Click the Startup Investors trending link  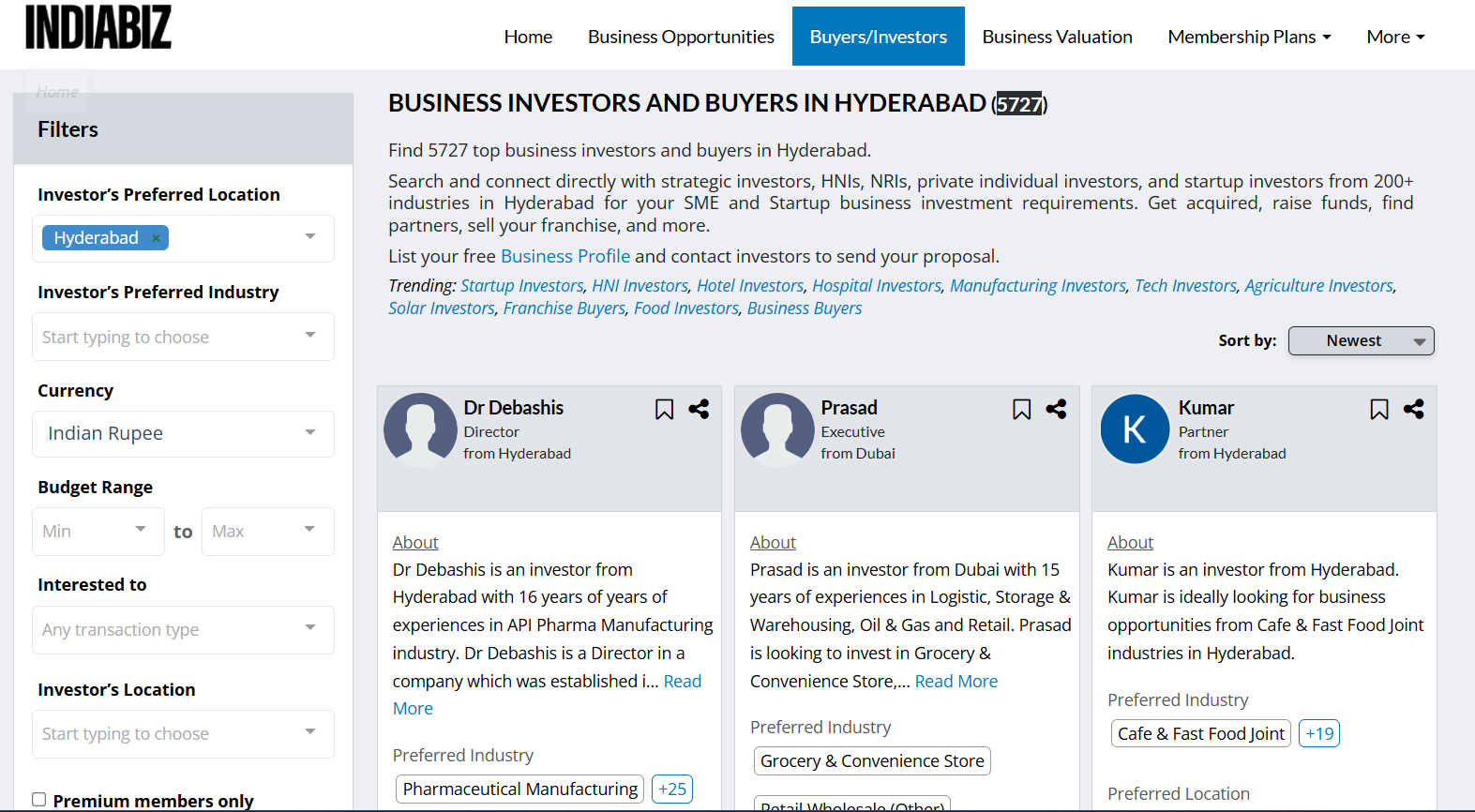521,286
